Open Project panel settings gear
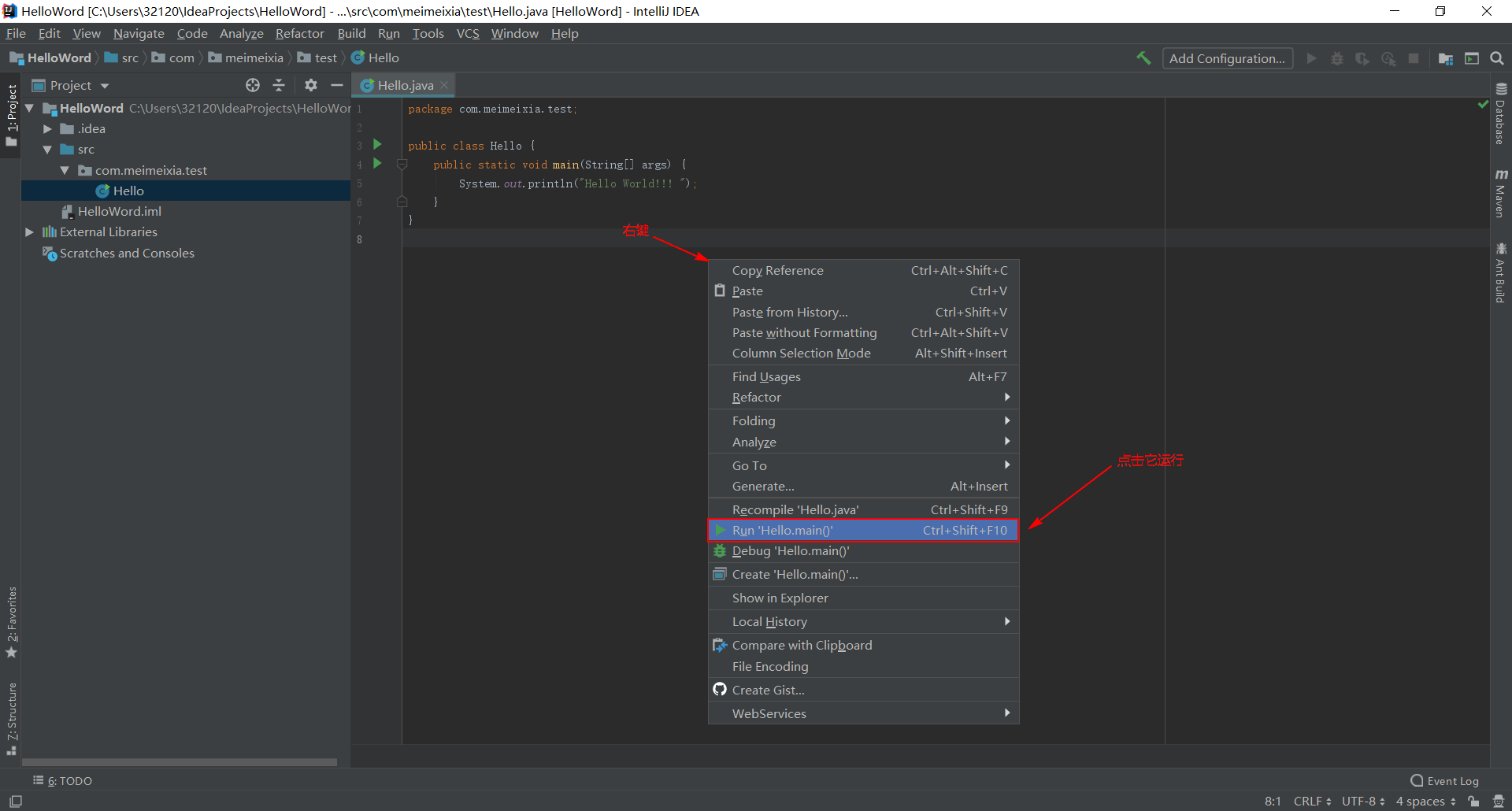 tap(311, 85)
